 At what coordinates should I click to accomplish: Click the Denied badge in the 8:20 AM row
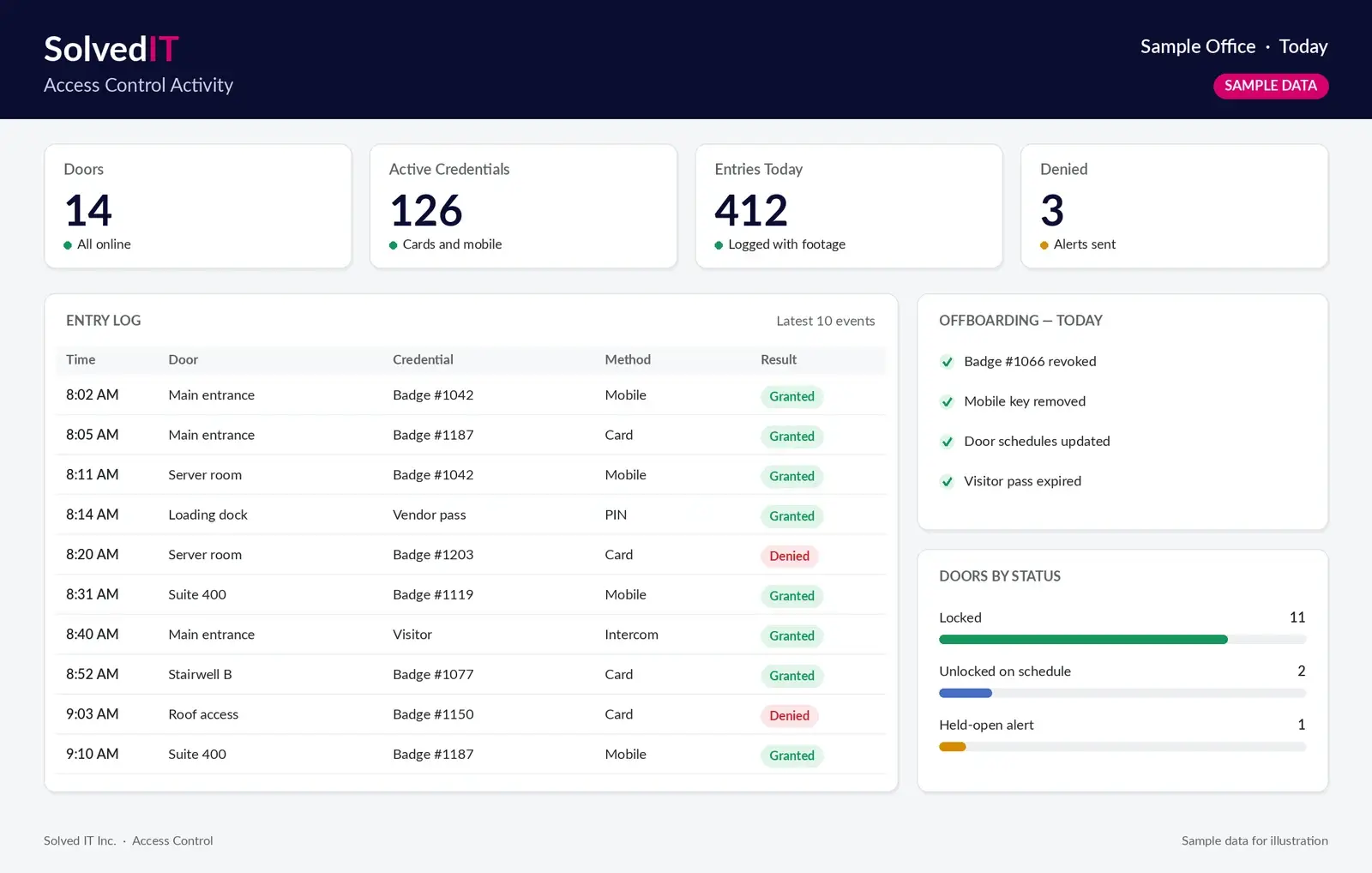coord(789,556)
